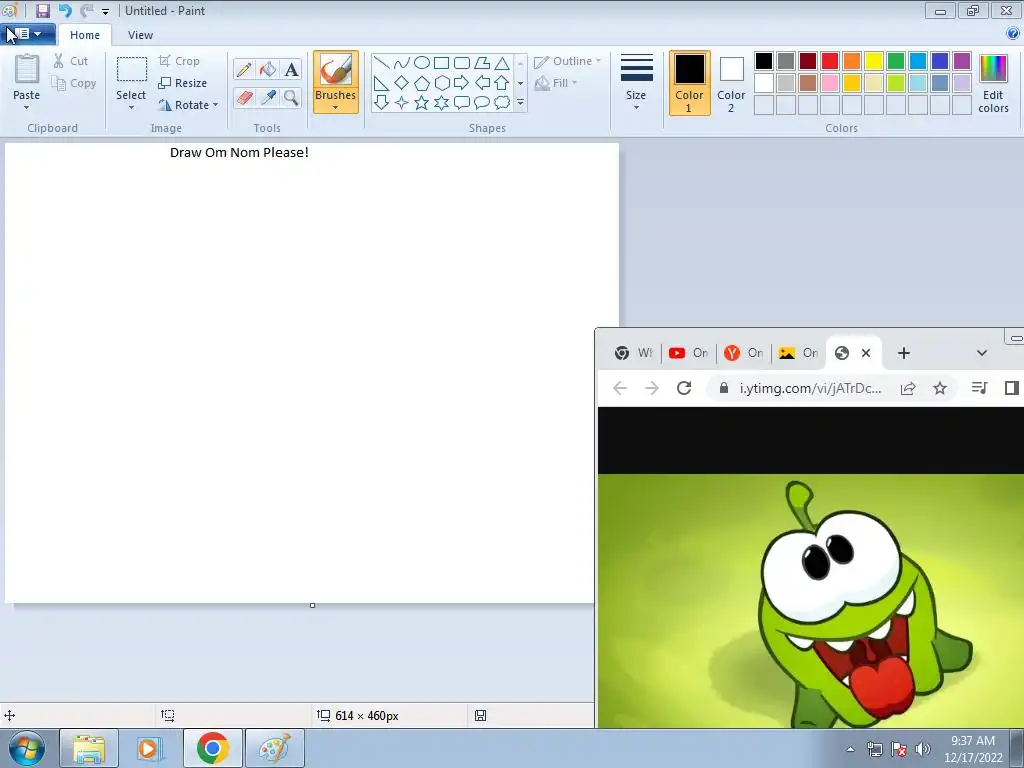Select the Right arrow shape
Image resolution: width=1024 pixels, height=768 pixels.
point(462,83)
